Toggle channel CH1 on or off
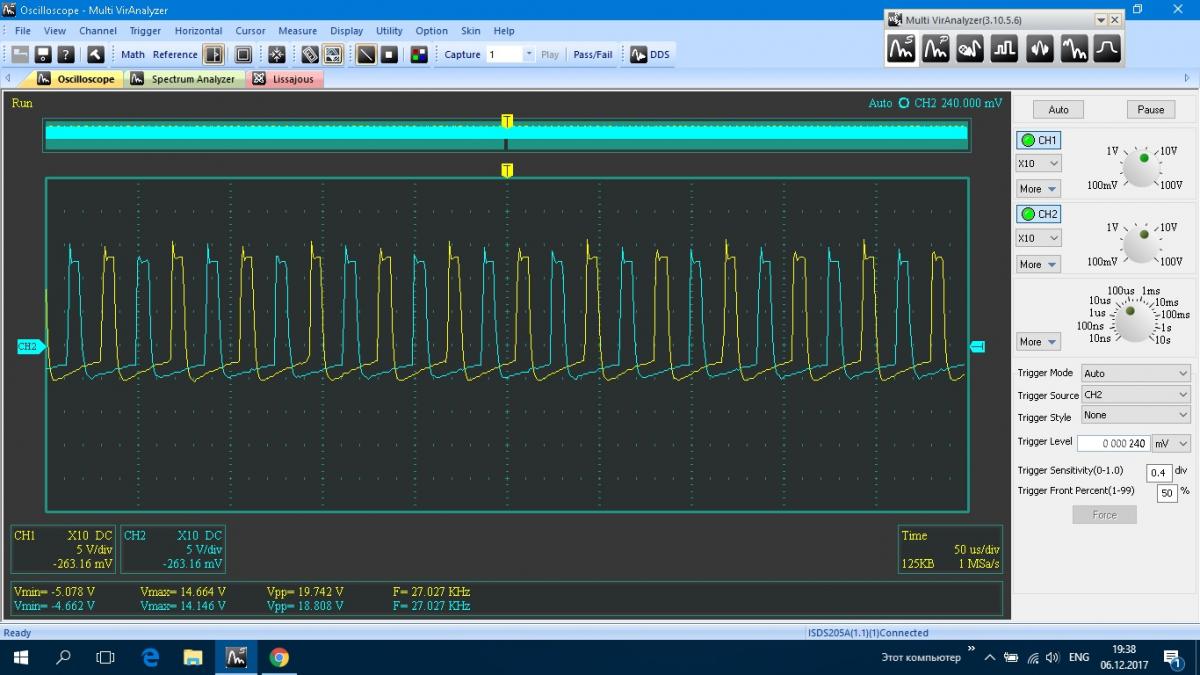 (1038, 141)
